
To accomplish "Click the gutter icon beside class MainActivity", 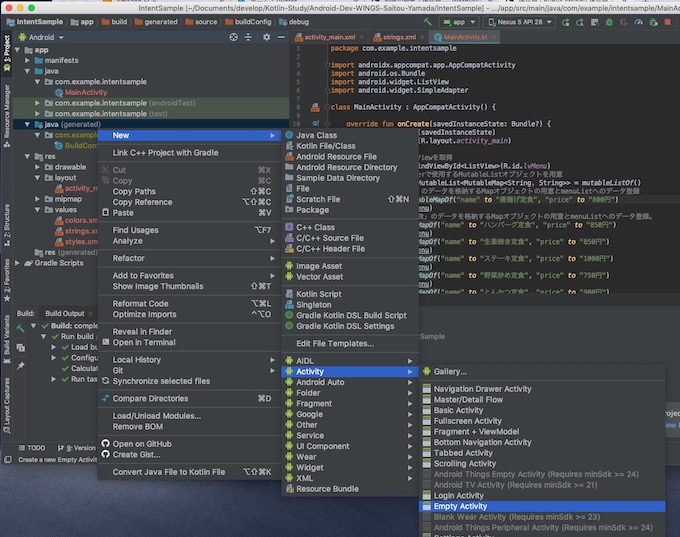I will pos(315,107).
